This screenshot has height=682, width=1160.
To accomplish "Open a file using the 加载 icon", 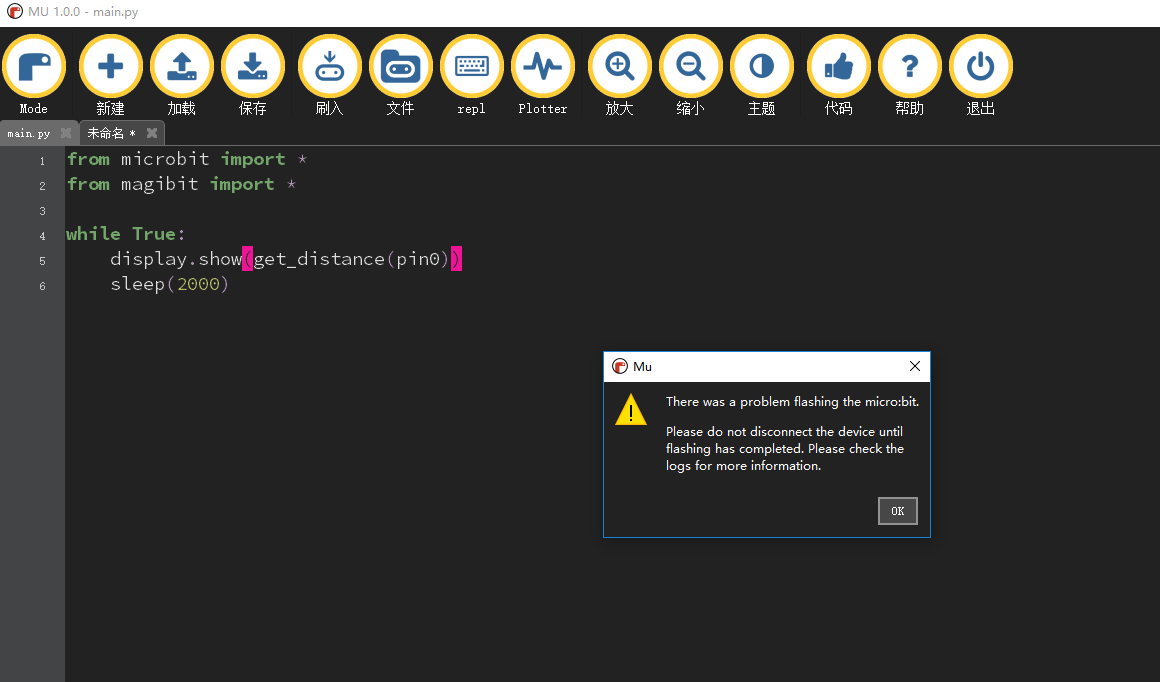I will (181, 66).
